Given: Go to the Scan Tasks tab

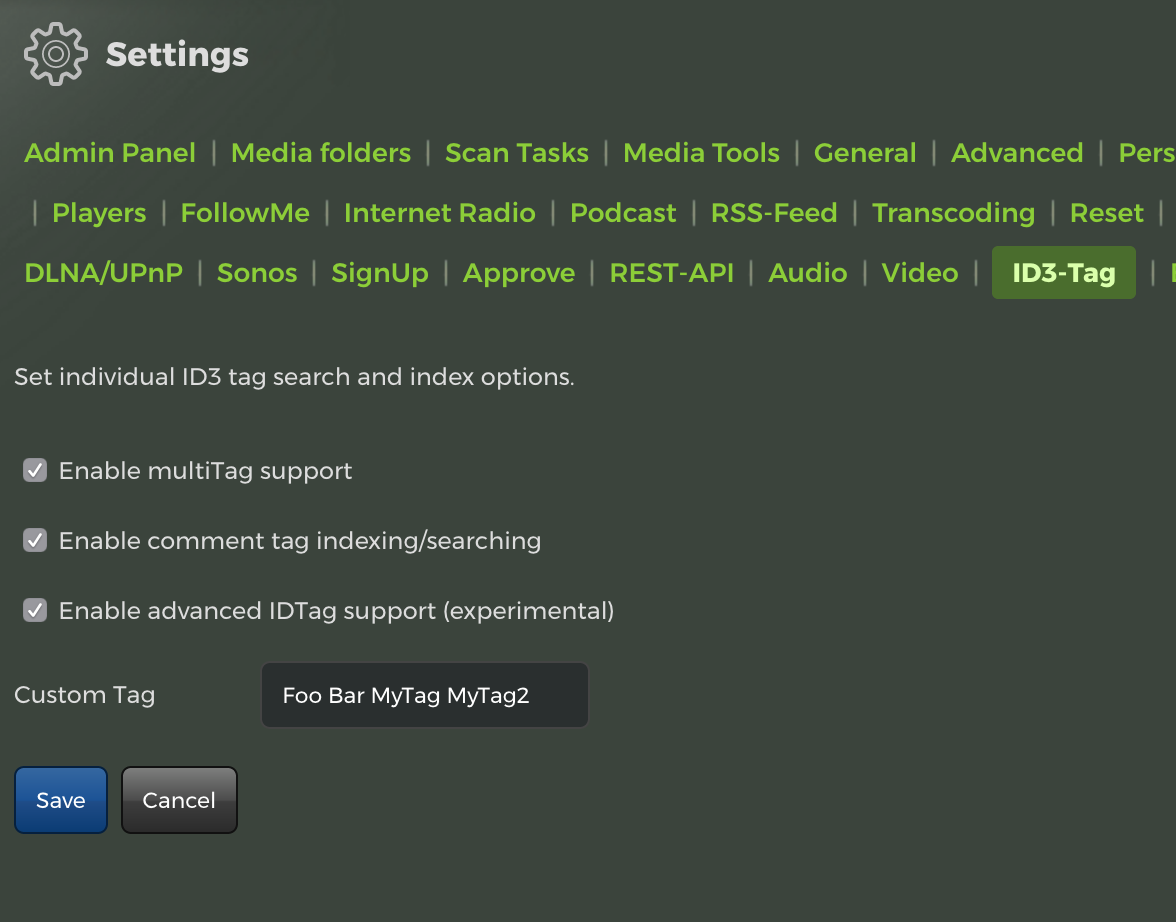Looking at the screenshot, I should [x=517, y=153].
